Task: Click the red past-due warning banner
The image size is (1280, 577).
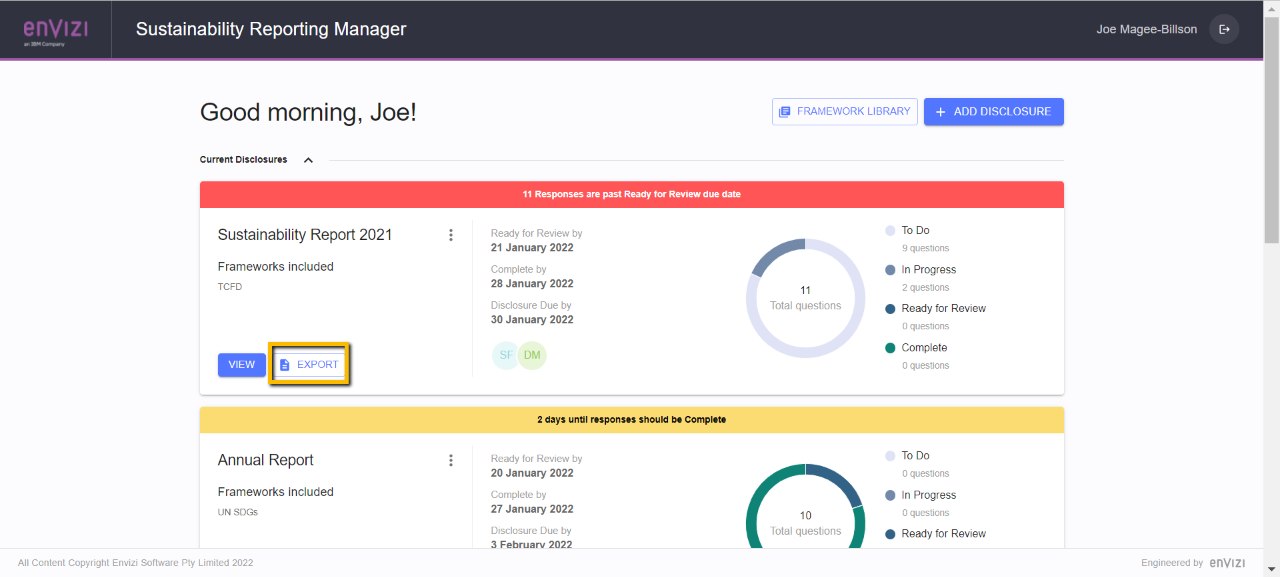Action: tap(632, 194)
